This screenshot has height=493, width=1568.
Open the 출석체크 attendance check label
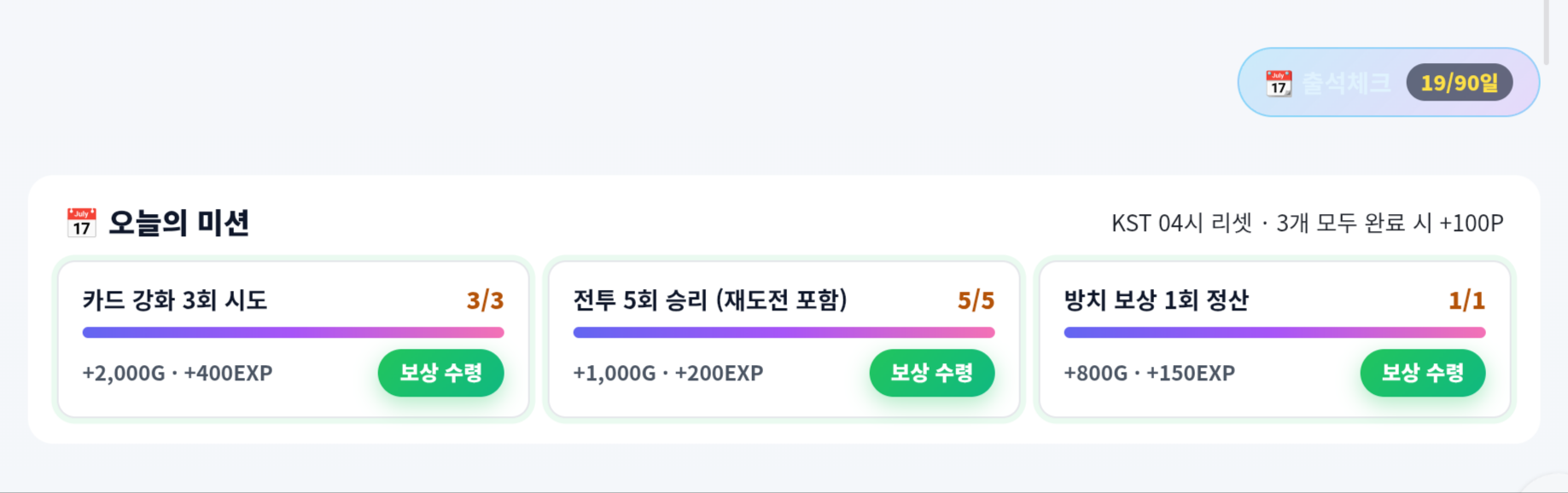pos(1346,83)
